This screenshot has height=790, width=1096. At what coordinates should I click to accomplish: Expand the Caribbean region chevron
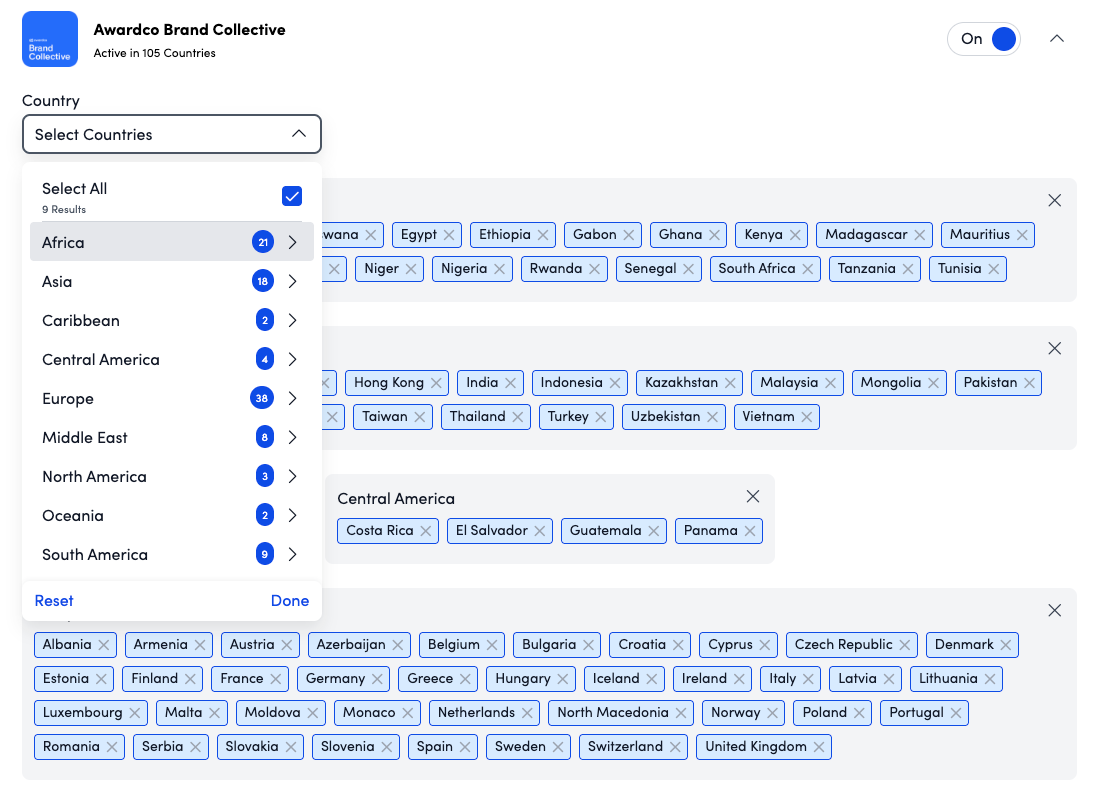point(293,320)
